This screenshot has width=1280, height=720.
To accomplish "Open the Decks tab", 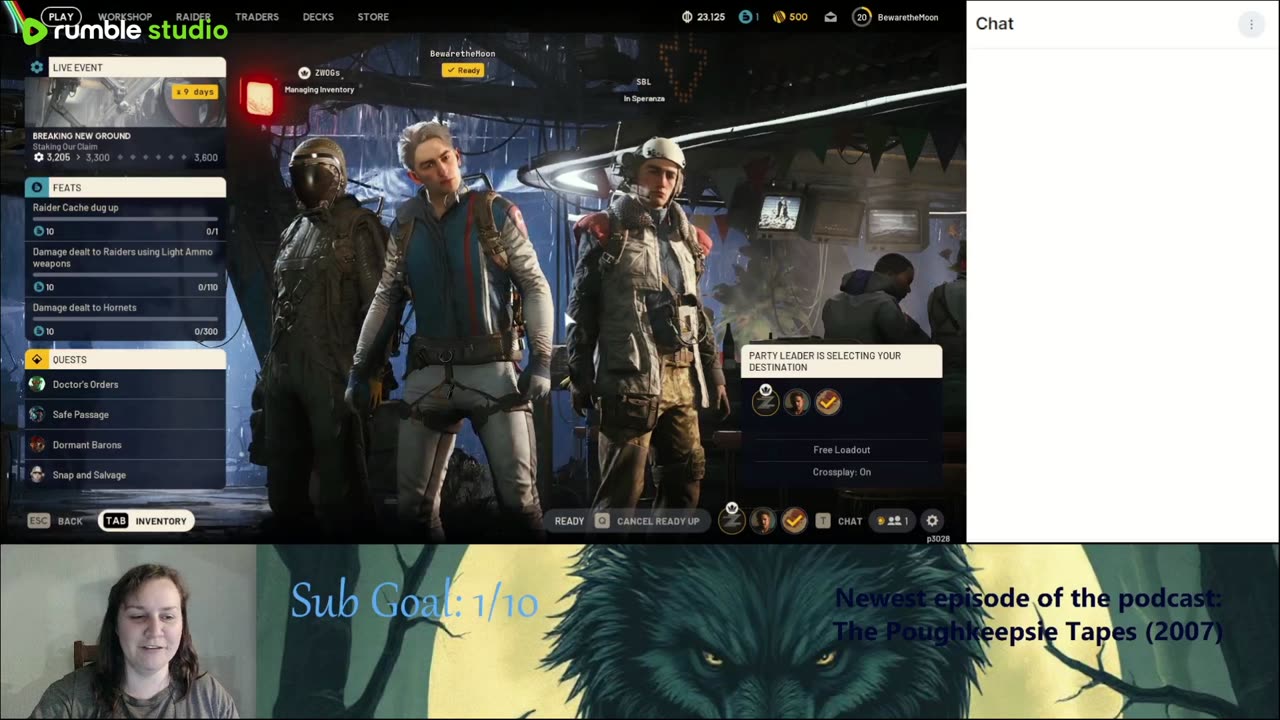I will pyautogui.click(x=318, y=17).
